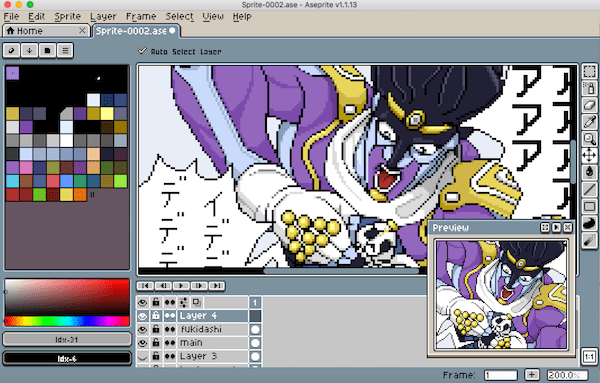
Task: Select Layer 3 in timeline
Action: 198,356
